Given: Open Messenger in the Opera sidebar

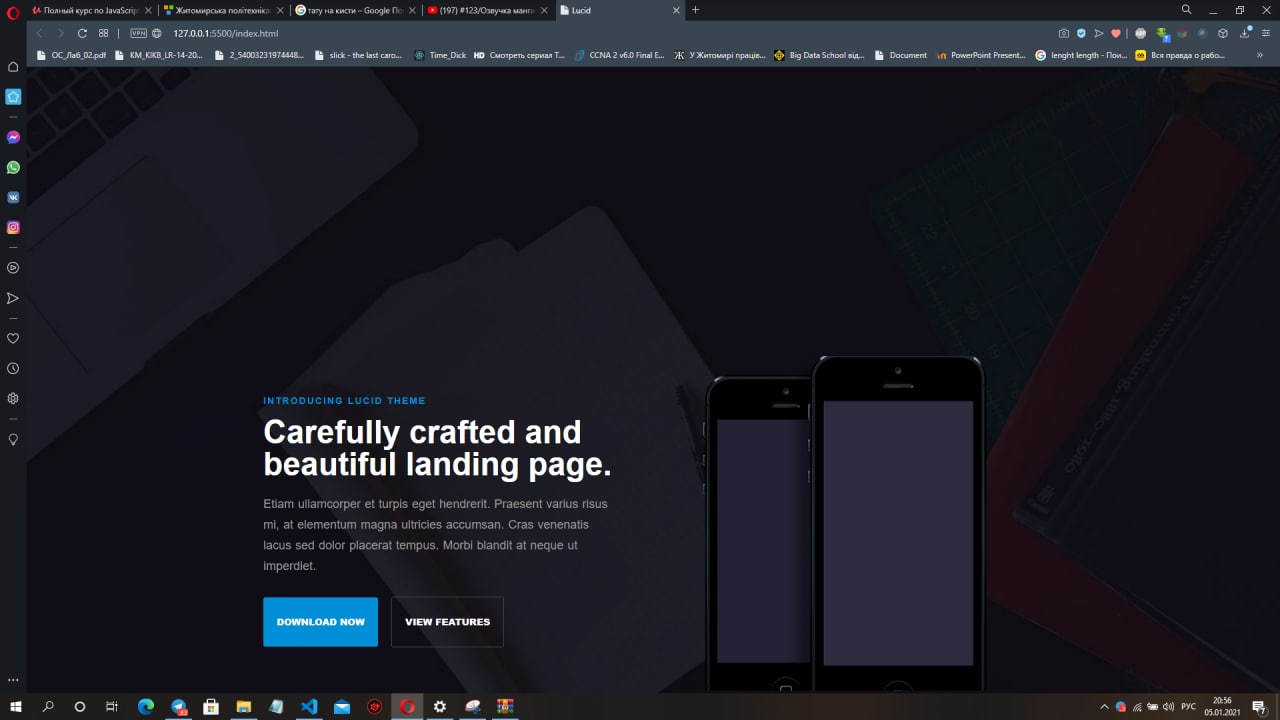Looking at the screenshot, I should tap(13, 137).
